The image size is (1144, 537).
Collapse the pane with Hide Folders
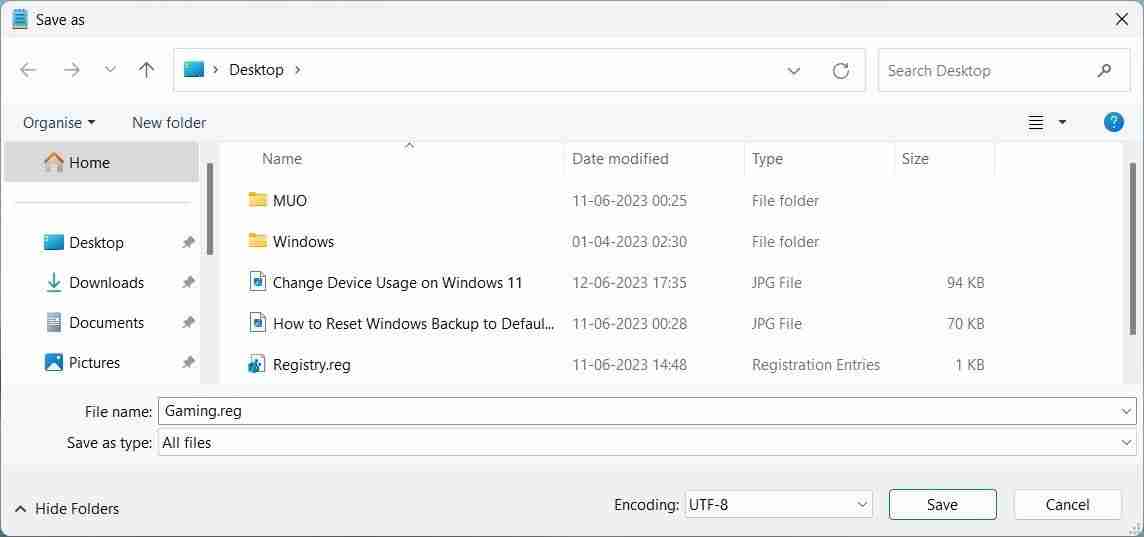tap(67, 509)
